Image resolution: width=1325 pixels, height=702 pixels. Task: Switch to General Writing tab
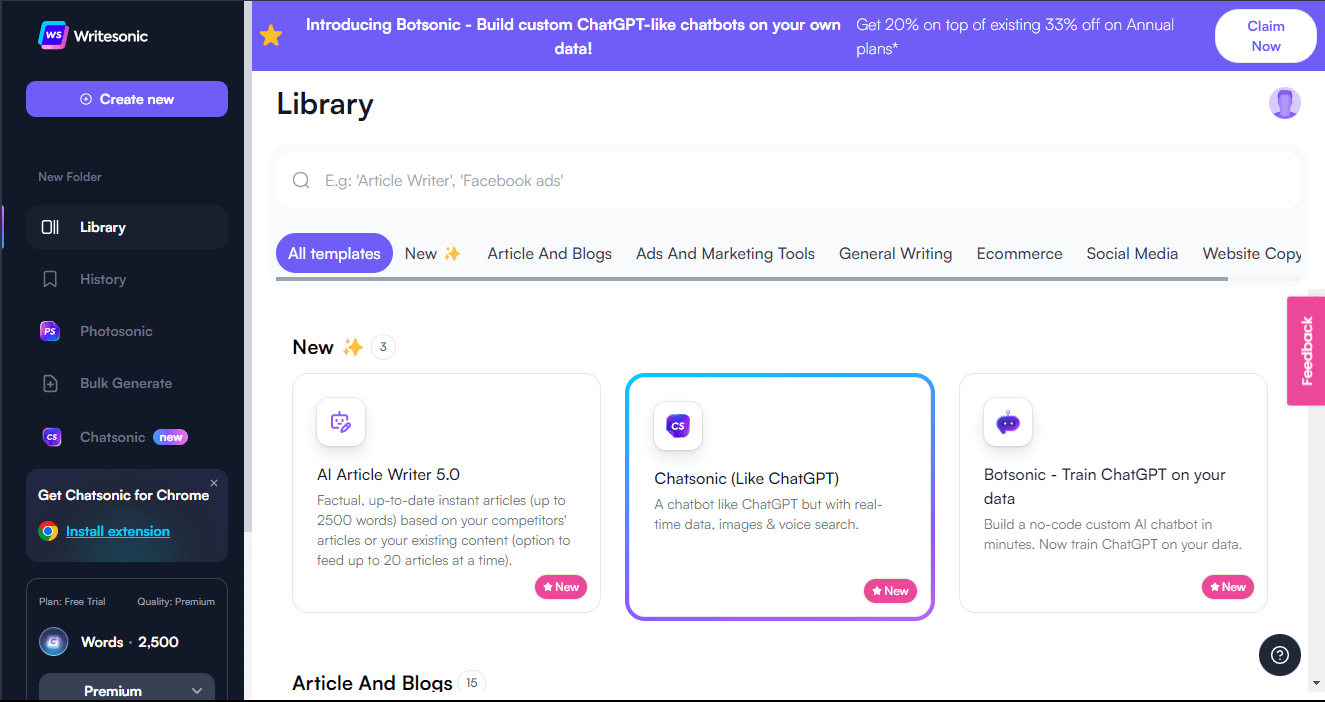[x=896, y=254]
